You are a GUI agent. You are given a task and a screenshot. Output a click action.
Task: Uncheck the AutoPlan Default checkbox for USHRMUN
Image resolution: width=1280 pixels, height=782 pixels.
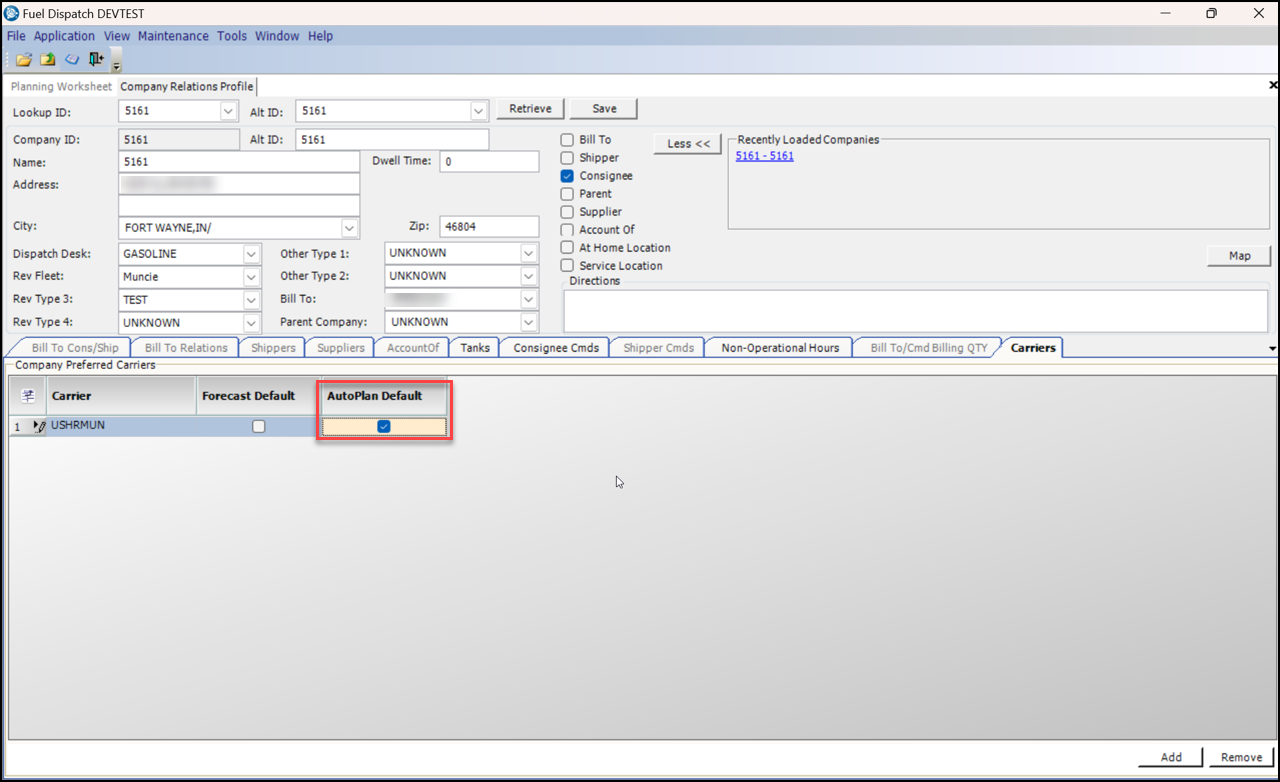pyautogui.click(x=384, y=427)
